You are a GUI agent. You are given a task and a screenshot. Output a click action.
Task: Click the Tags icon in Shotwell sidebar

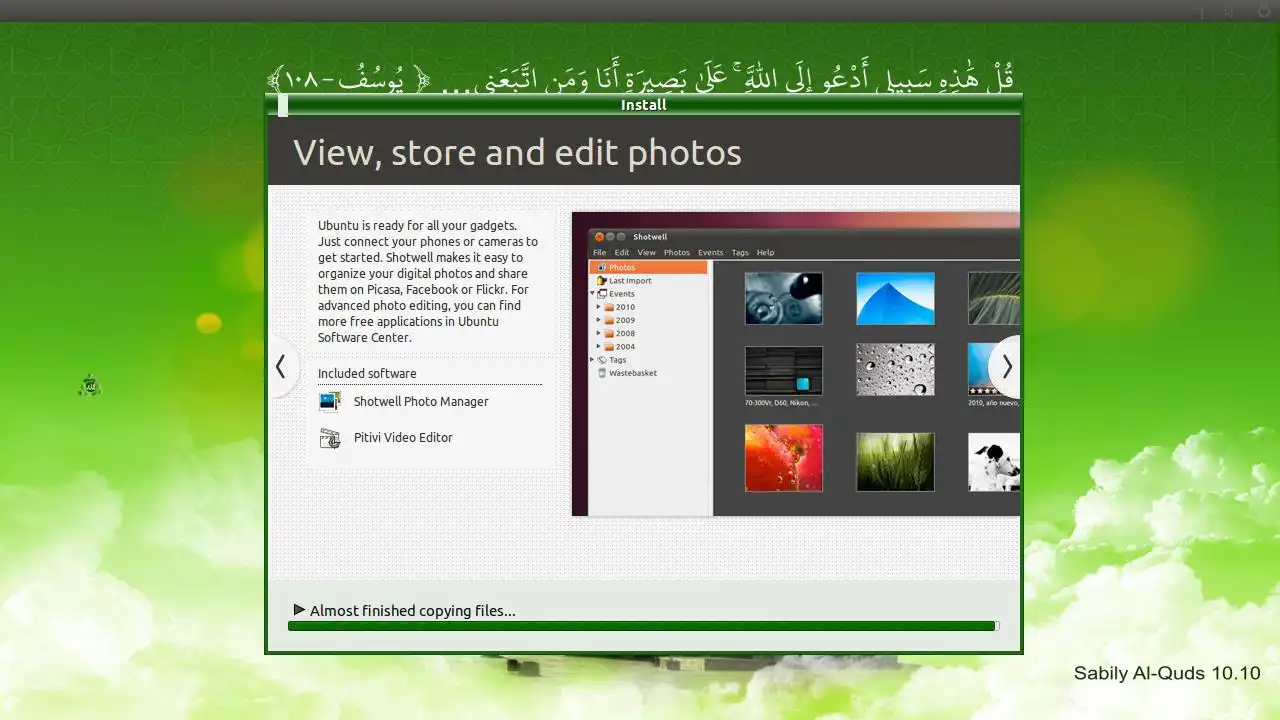click(x=602, y=360)
